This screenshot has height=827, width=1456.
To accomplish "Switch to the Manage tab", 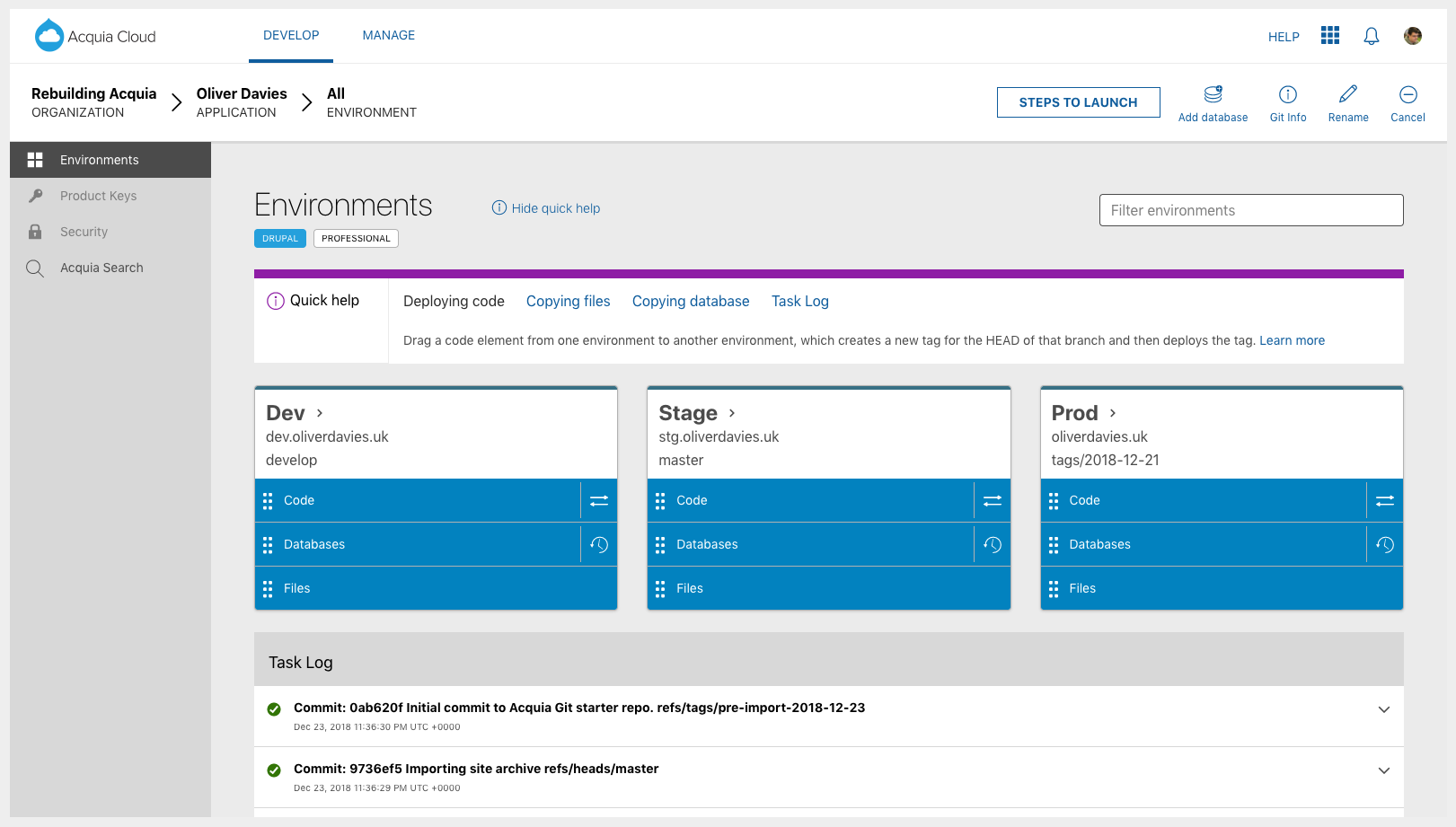I will click(388, 36).
